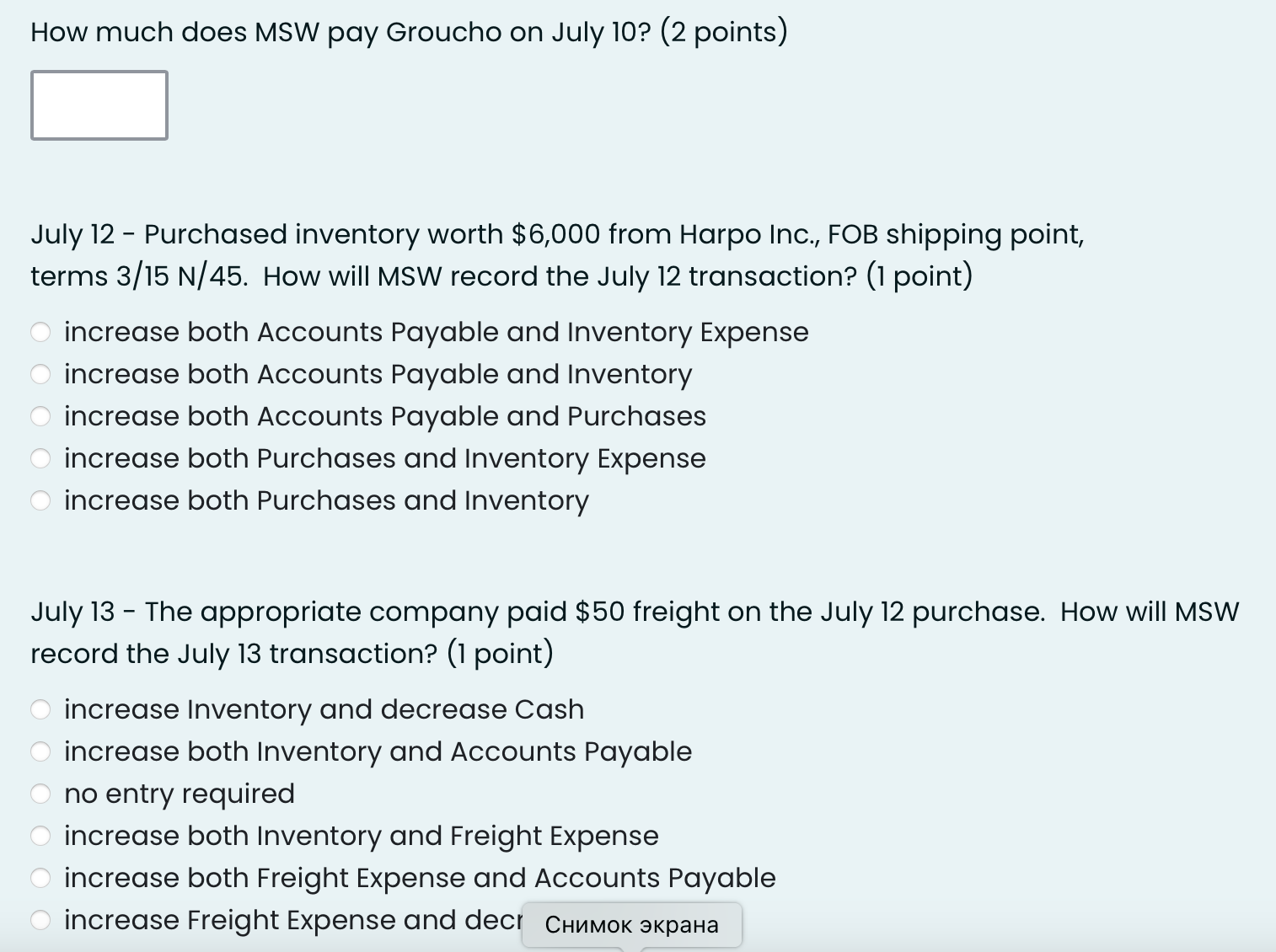Image resolution: width=1276 pixels, height=952 pixels.
Task: Click the label text "increase both Accounts Payable and Purchases"
Action: point(384,415)
